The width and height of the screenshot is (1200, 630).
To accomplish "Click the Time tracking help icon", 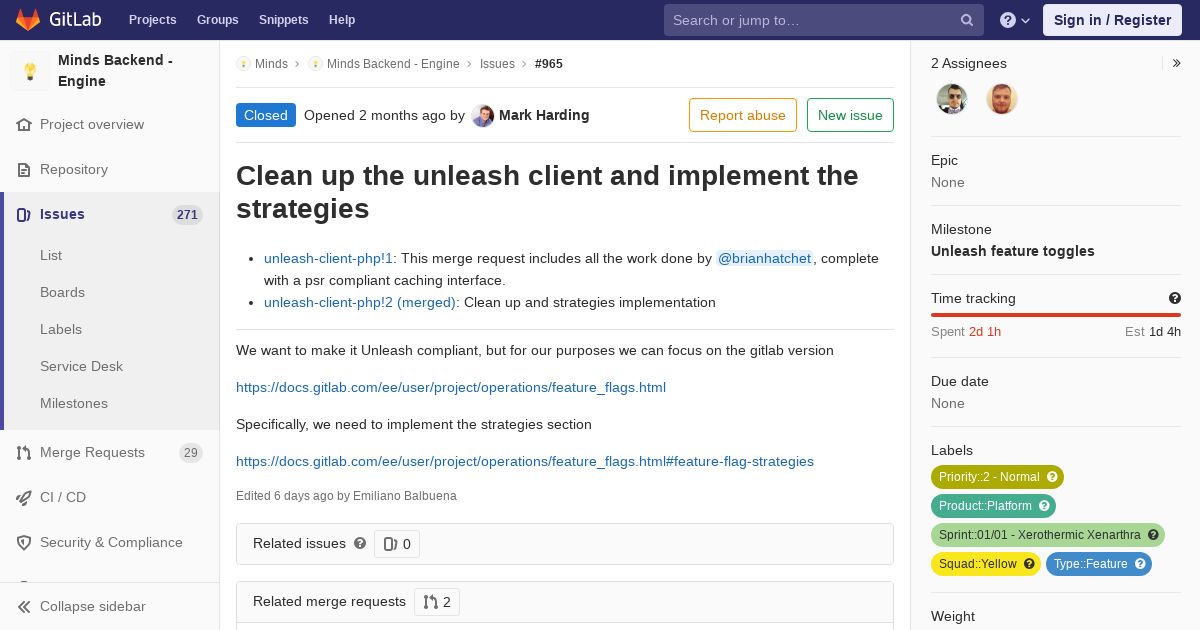I will [x=1175, y=298].
